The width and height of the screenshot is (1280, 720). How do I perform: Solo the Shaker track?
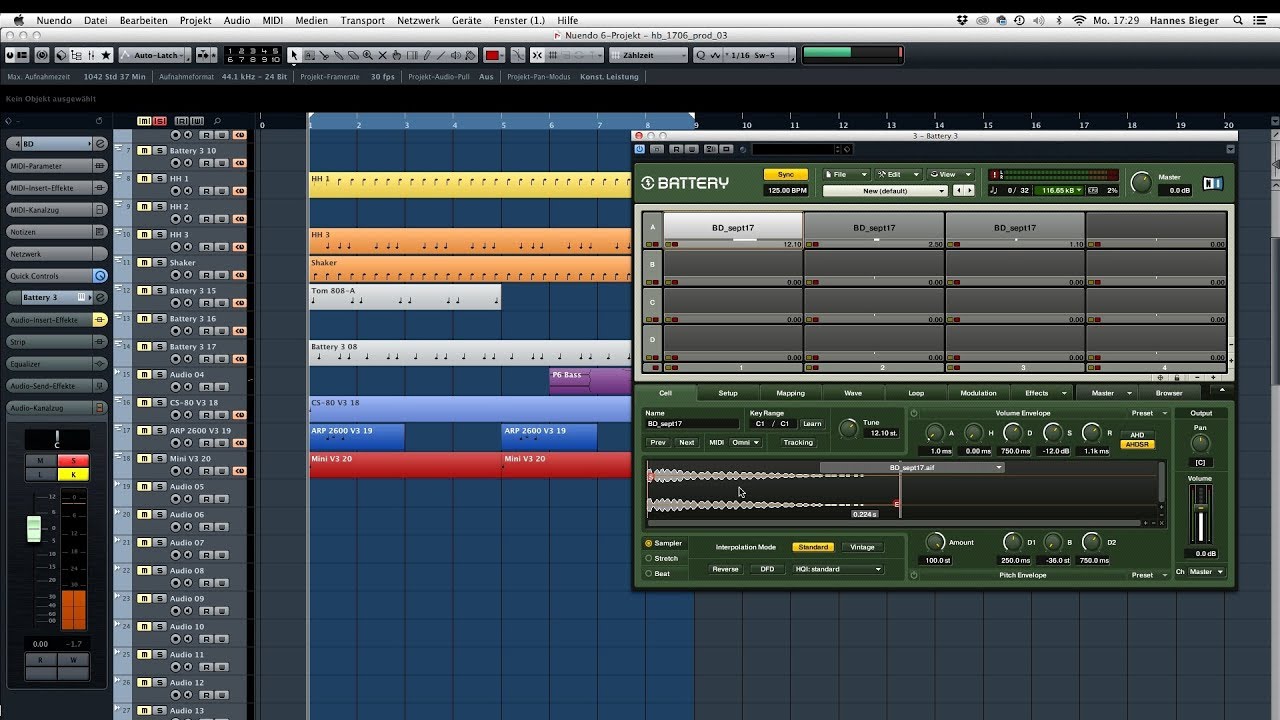[159, 262]
